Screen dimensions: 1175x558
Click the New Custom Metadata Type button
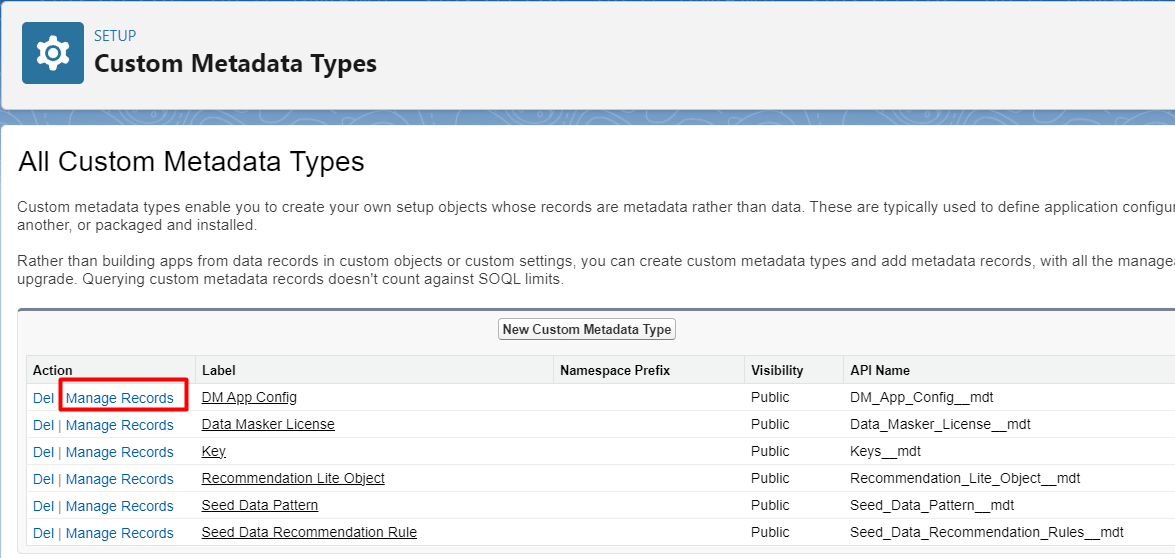[x=587, y=329]
